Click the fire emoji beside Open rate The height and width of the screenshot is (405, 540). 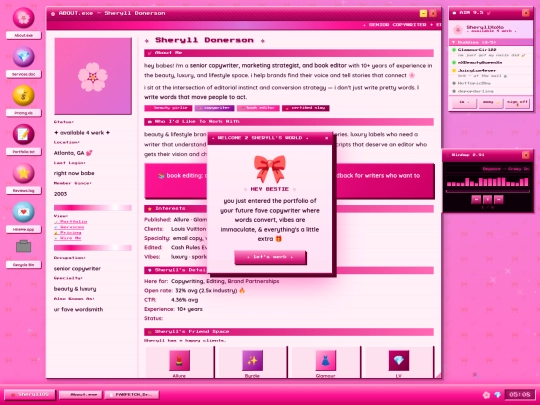[x=242, y=291]
